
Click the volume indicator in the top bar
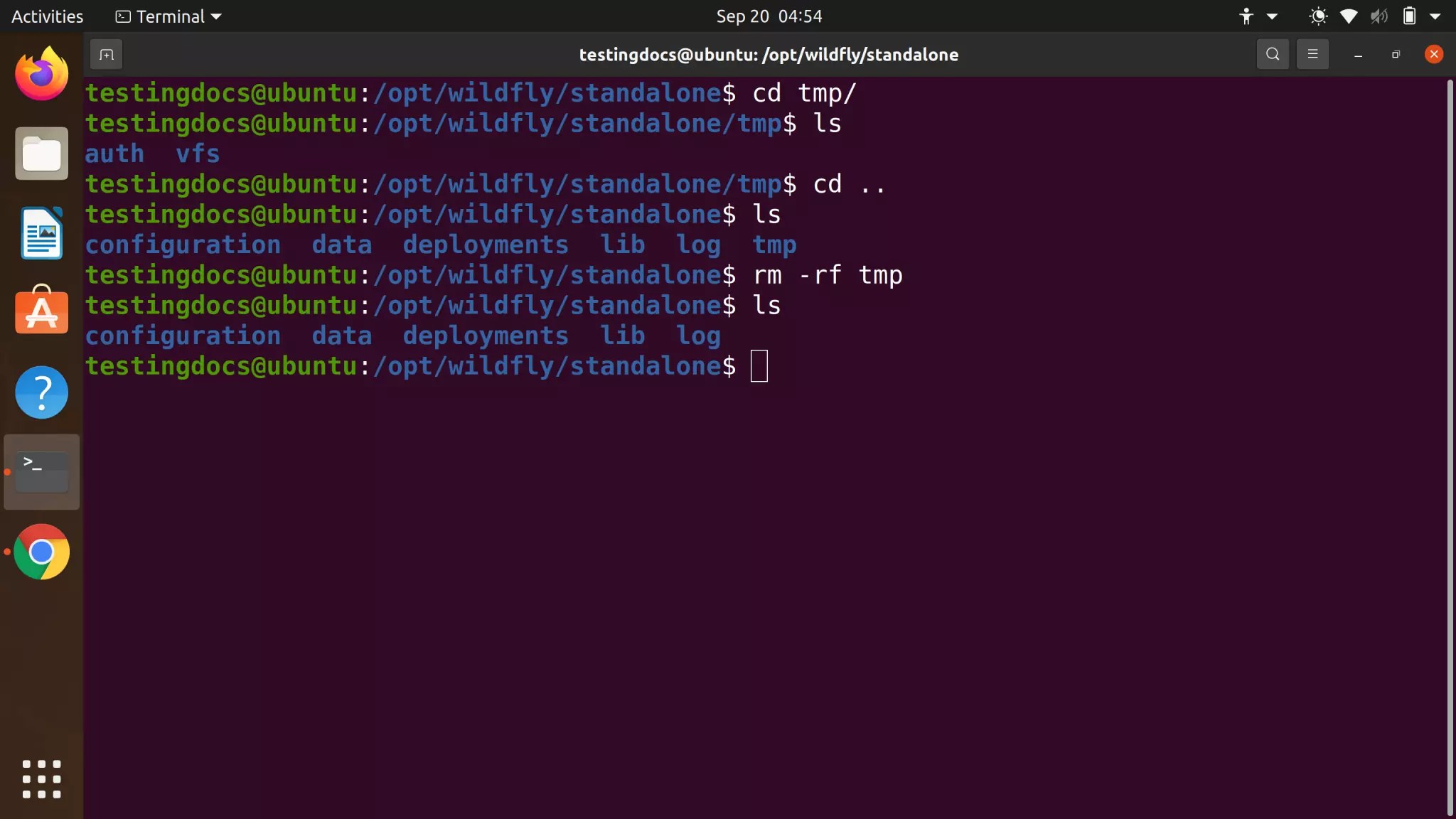coord(1378,16)
